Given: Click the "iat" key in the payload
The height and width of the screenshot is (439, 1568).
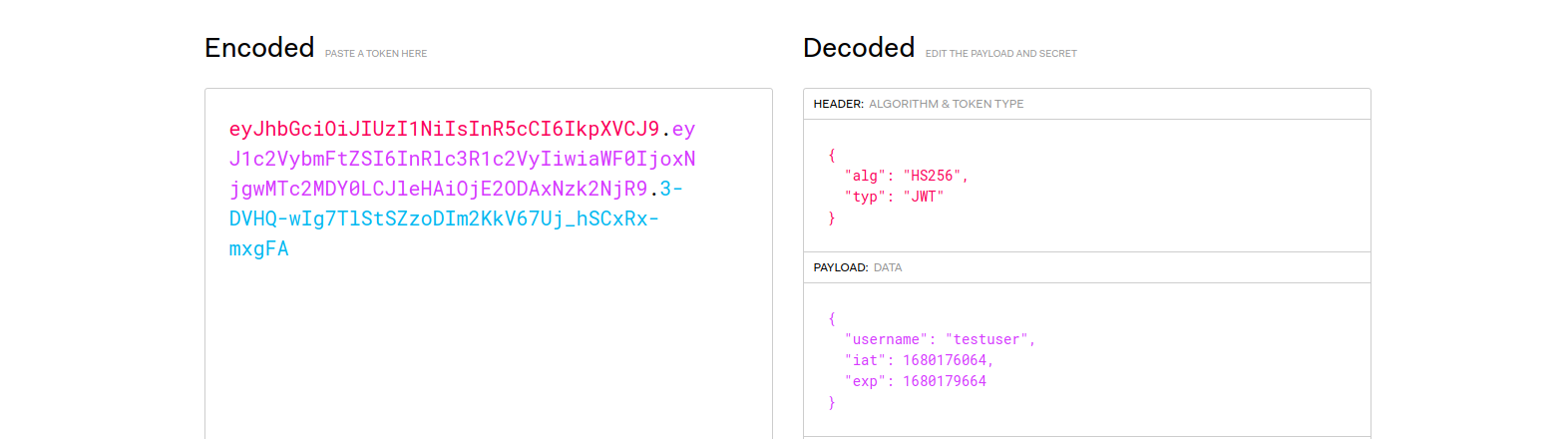Looking at the screenshot, I should [865, 360].
